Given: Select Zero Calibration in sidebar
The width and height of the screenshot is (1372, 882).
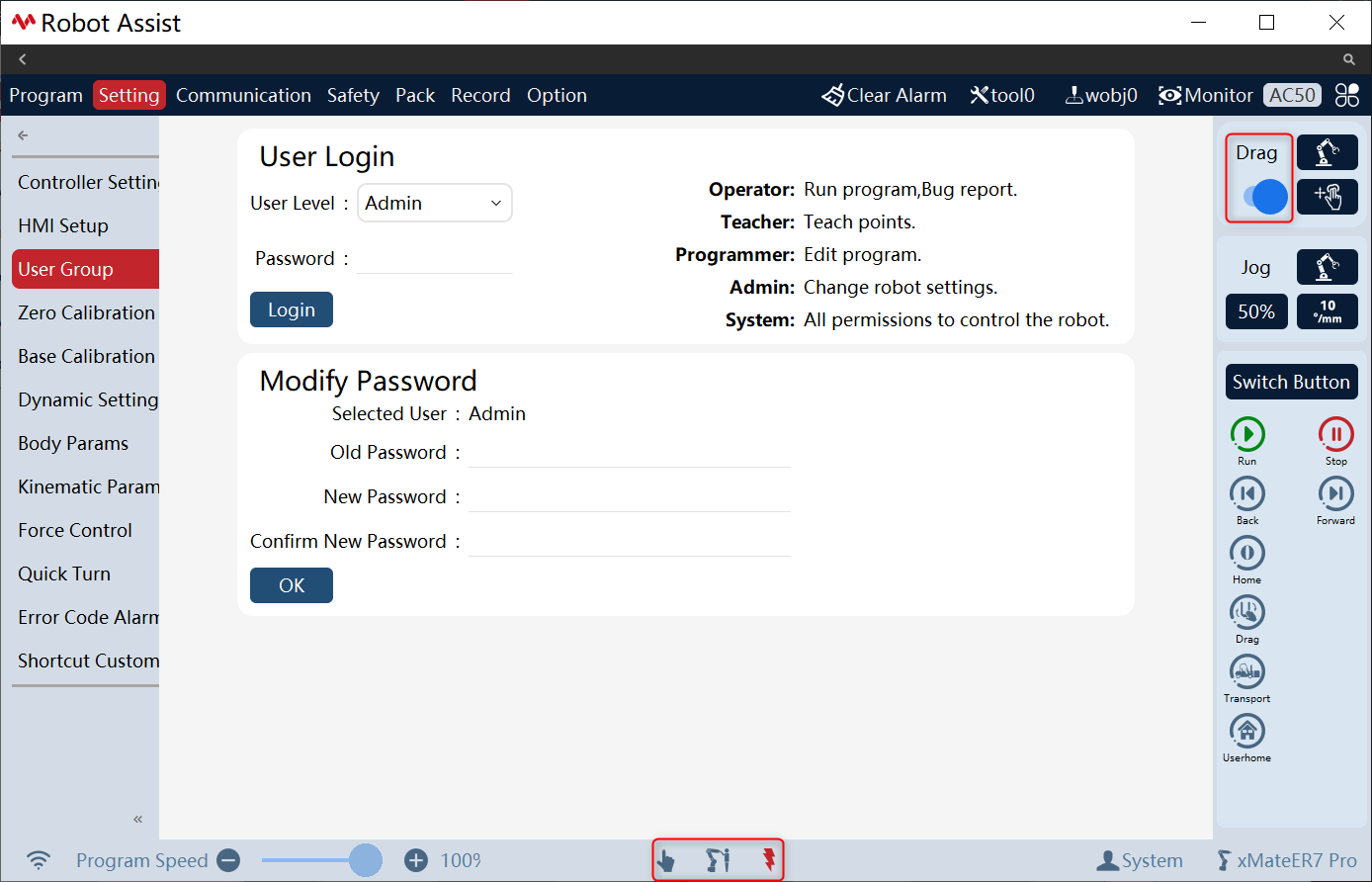Looking at the screenshot, I should [x=86, y=312].
